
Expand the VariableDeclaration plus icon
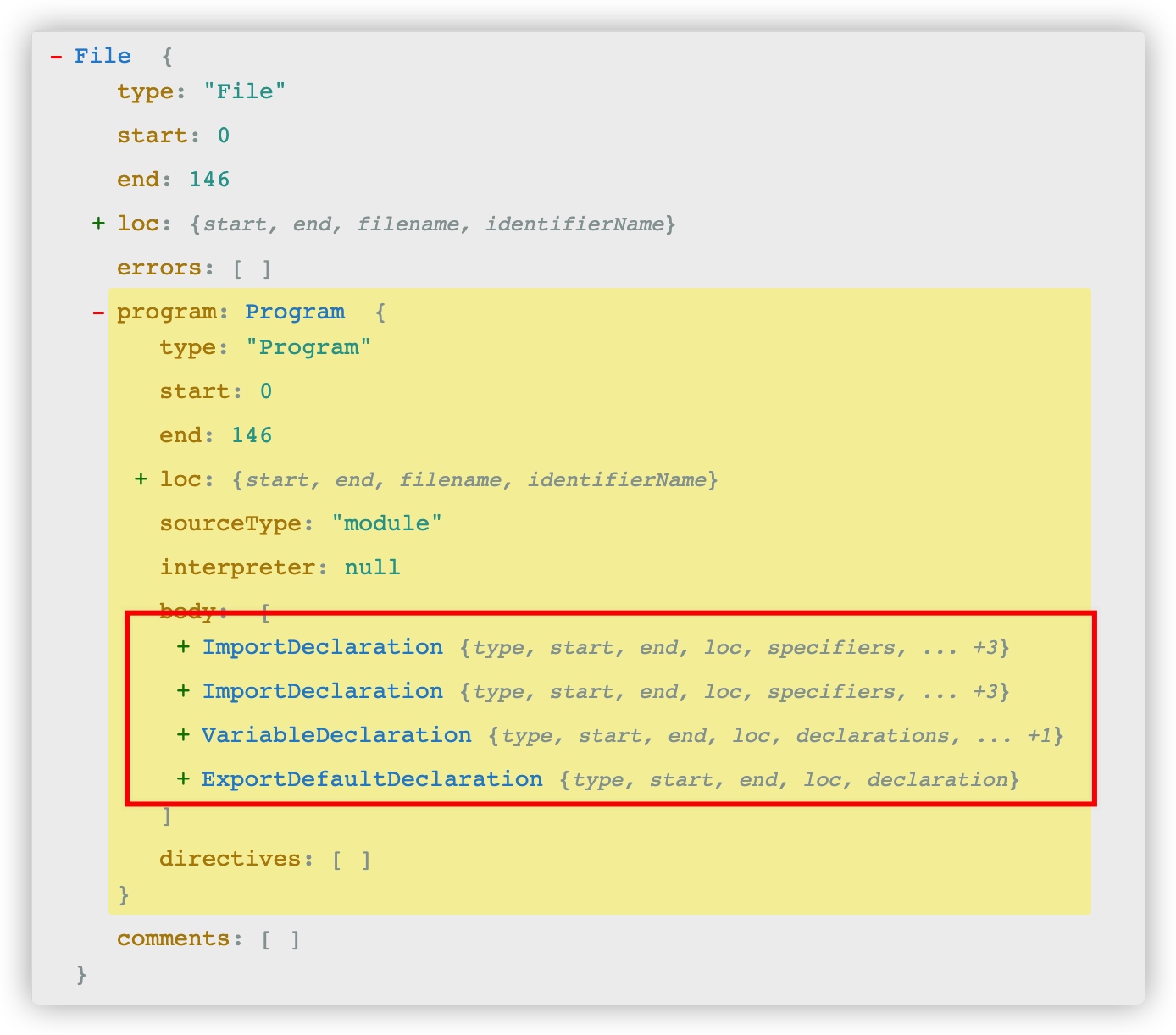point(183,735)
